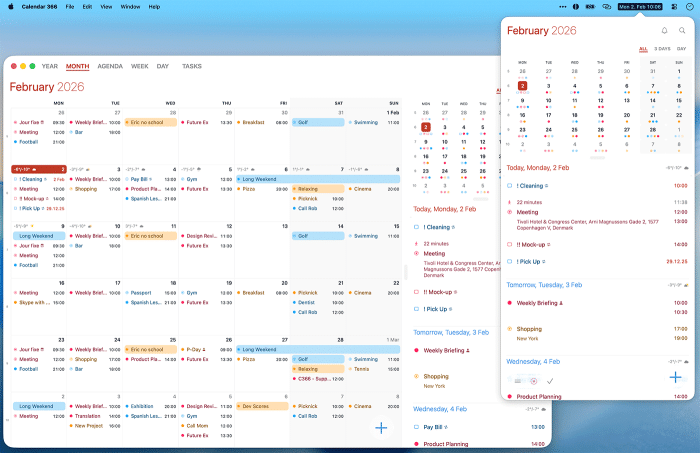Click the battery status icon in menu bar
Image resolution: width=700 pixels, height=453 pixels.
(590, 7)
